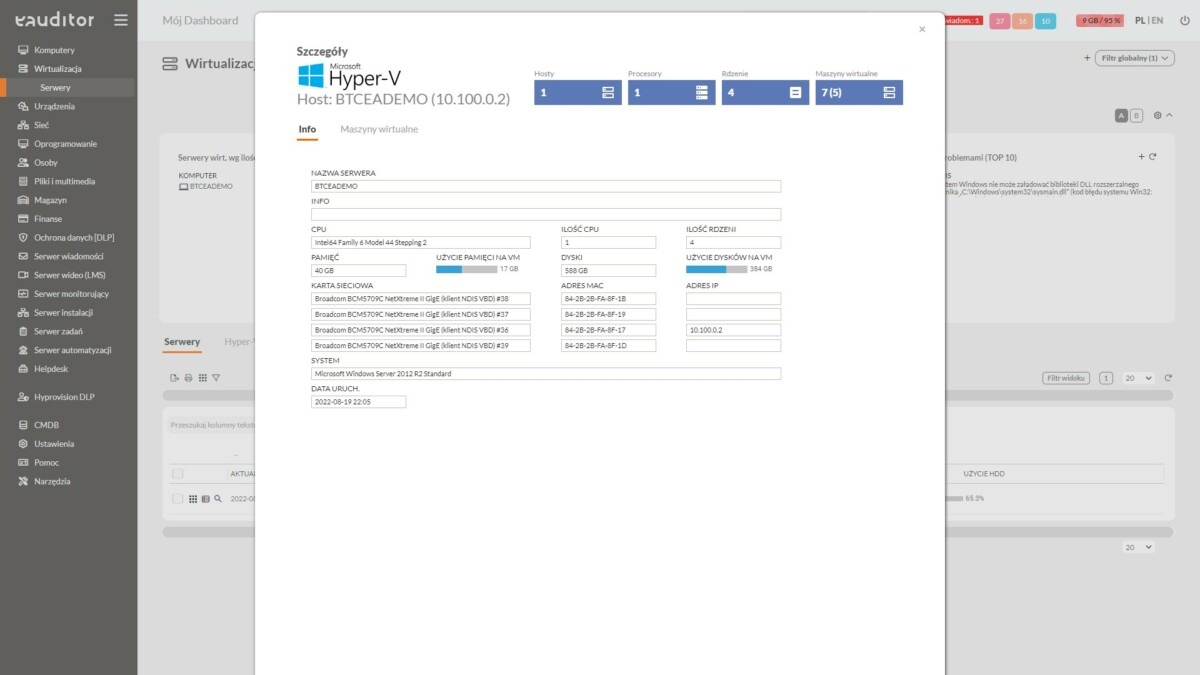Switch to the Serwery tab
This screenshot has height=675, width=1200.
(x=182, y=342)
